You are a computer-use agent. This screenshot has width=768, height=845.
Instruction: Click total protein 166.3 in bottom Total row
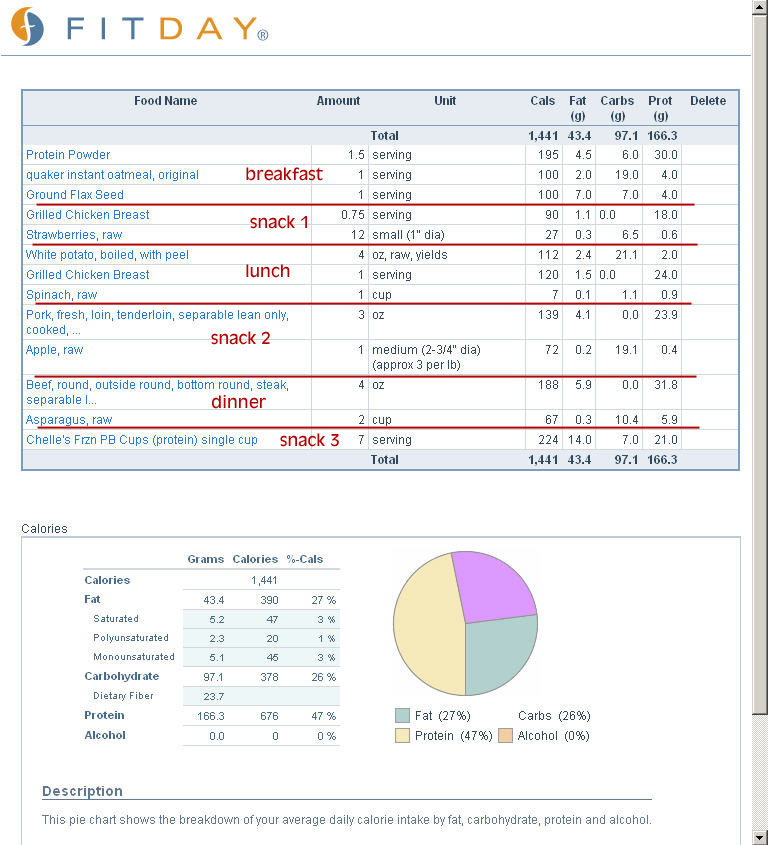(662, 460)
